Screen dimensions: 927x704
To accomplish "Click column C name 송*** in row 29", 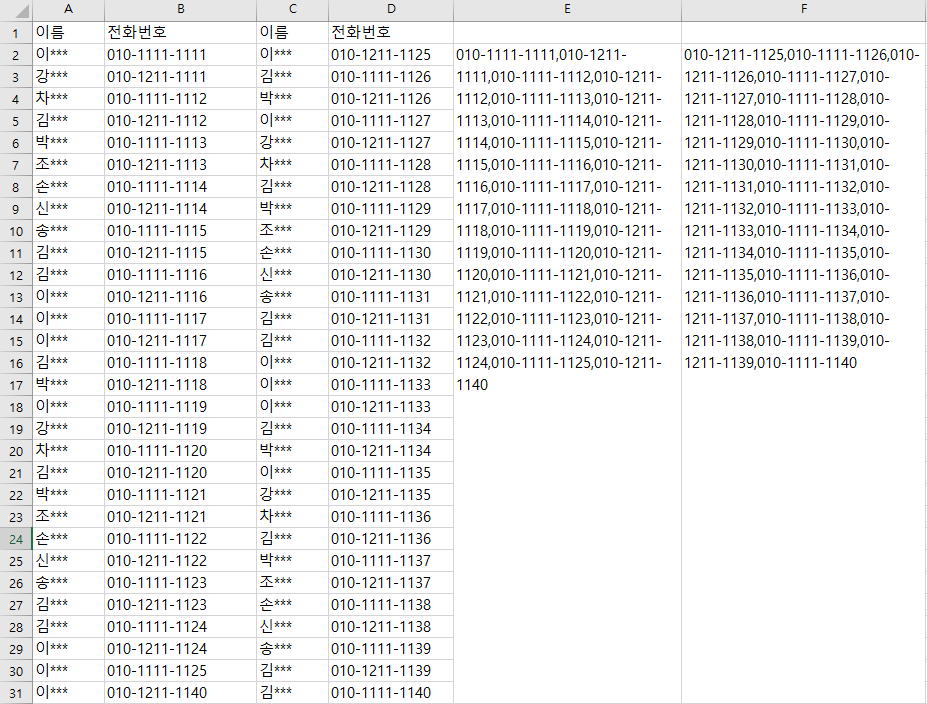I will tap(292, 648).
